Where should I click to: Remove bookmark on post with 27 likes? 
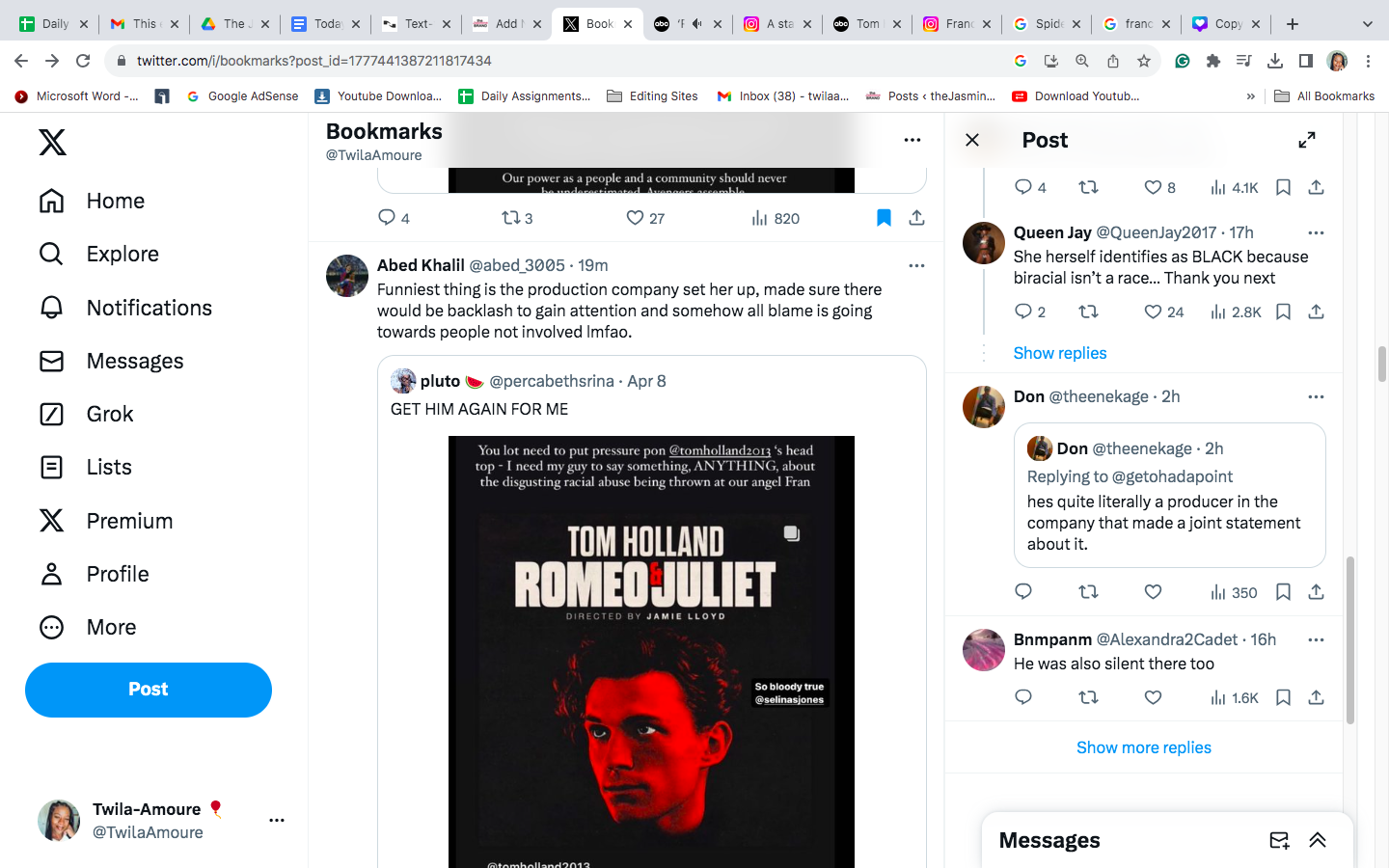[x=884, y=218]
